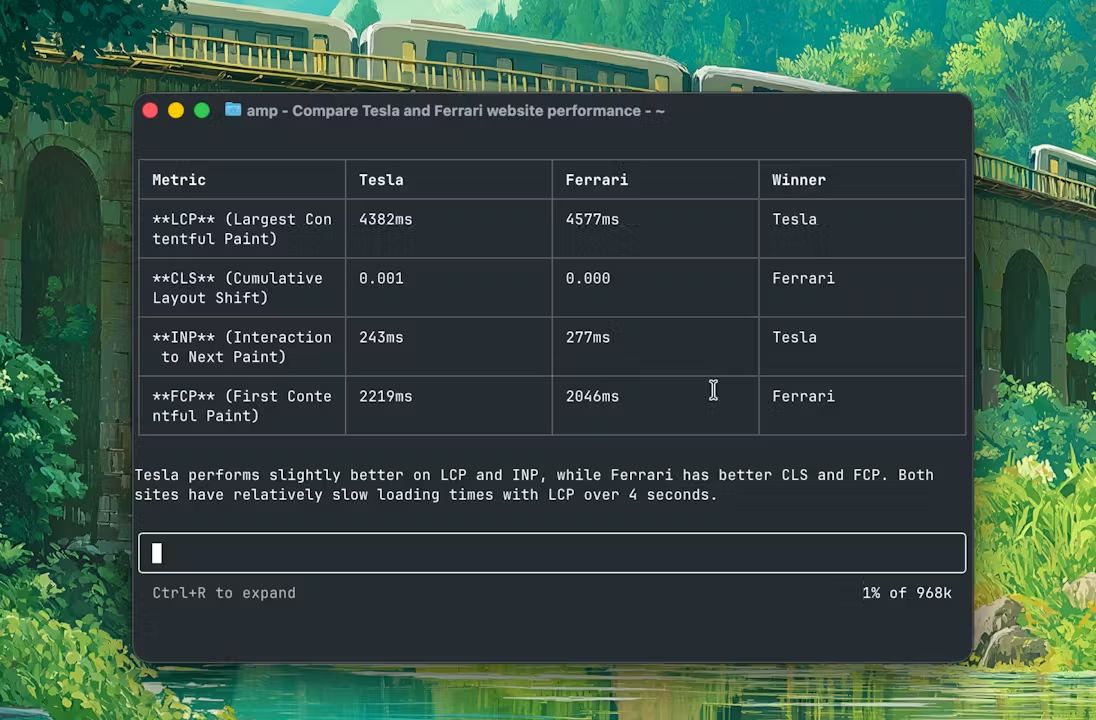Select the INP value 243ms for Tesla
This screenshot has height=720, width=1096.
pos(381,337)
